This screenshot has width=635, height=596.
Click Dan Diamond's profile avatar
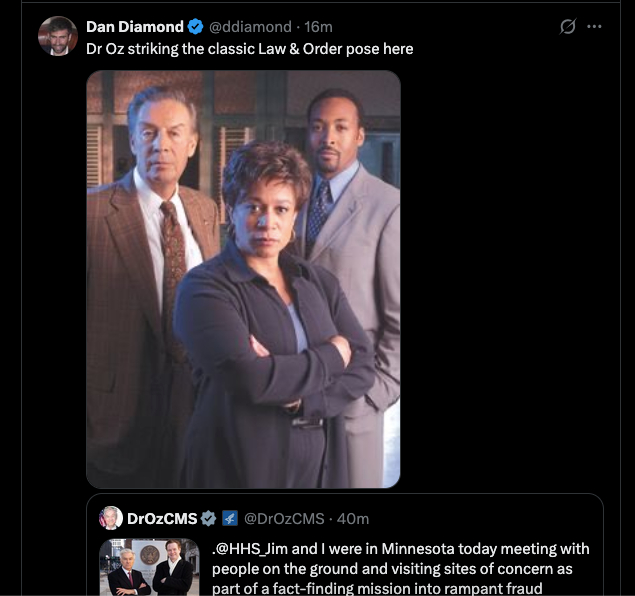point(57,36)
